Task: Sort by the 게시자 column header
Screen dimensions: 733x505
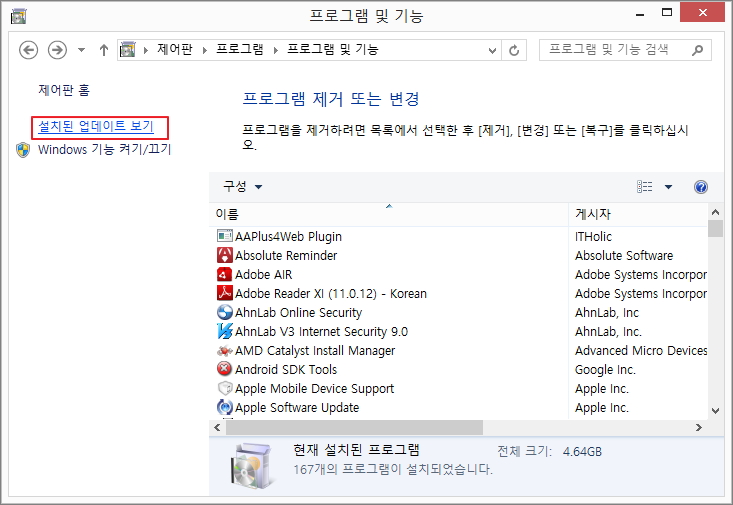Action: point(638,214)
